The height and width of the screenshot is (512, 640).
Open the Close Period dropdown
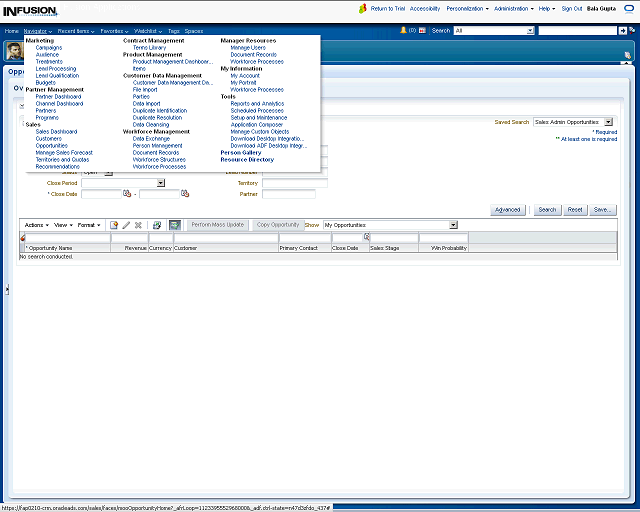160,184
